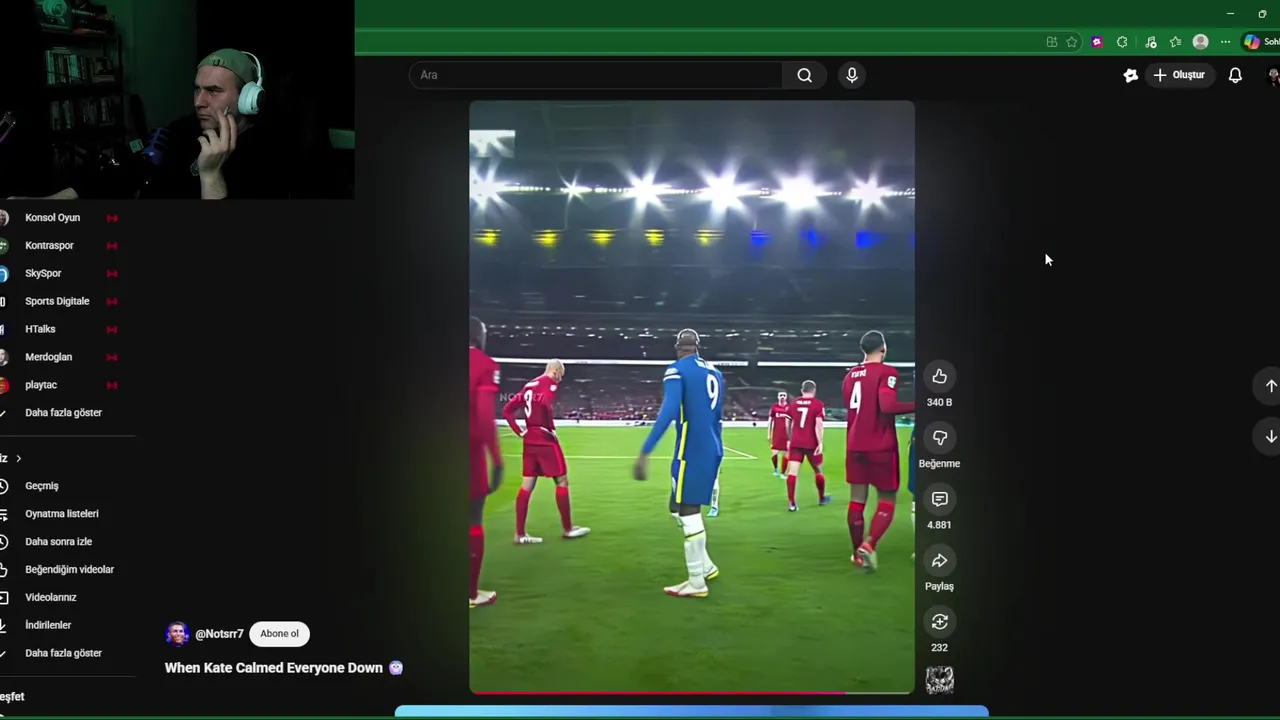Dislike the Short via Beğenme thumbs-down
This screenshot has width=1280, height=720.
click(x=939, y=438)
